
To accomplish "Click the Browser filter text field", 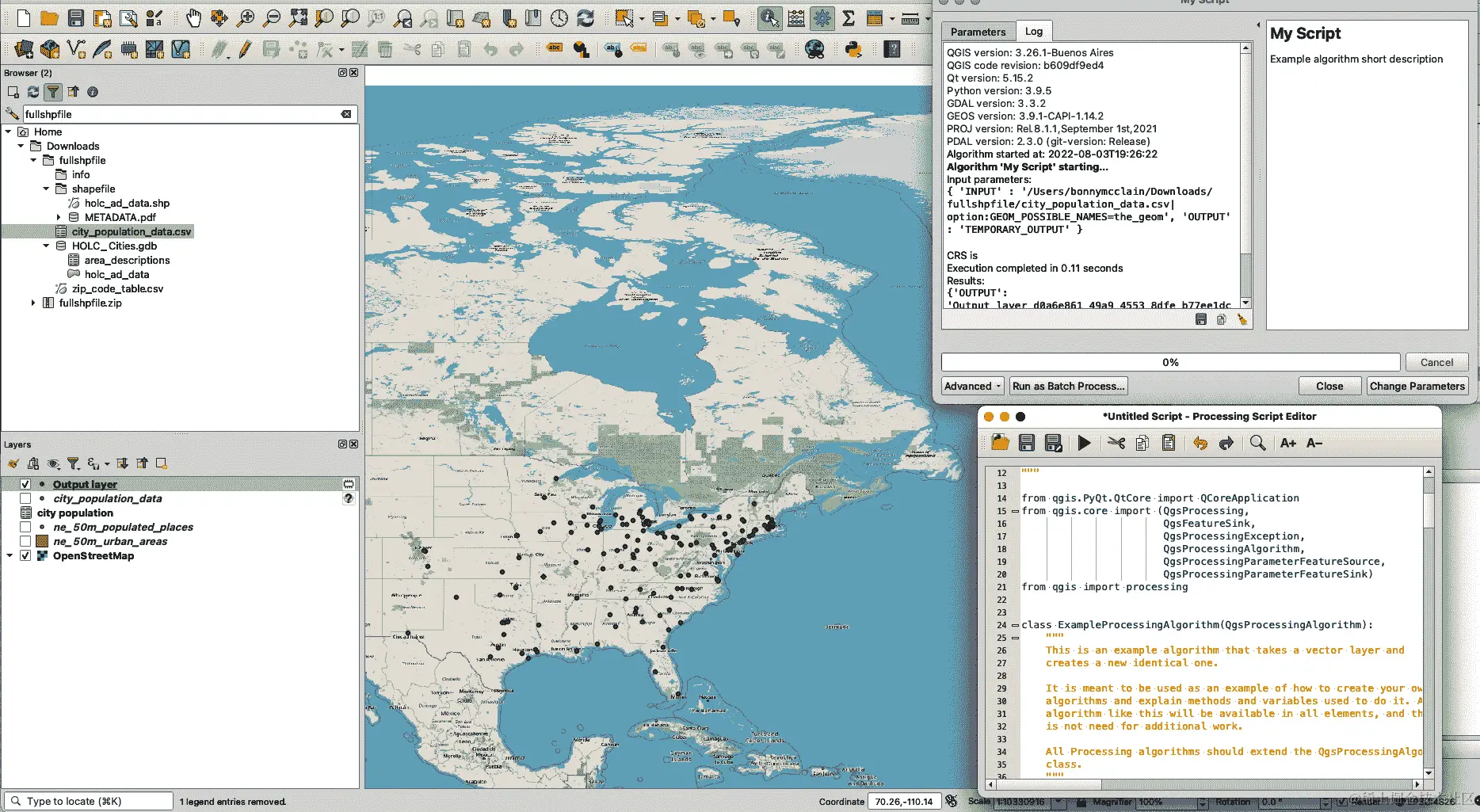I will (x=181, y=114).
